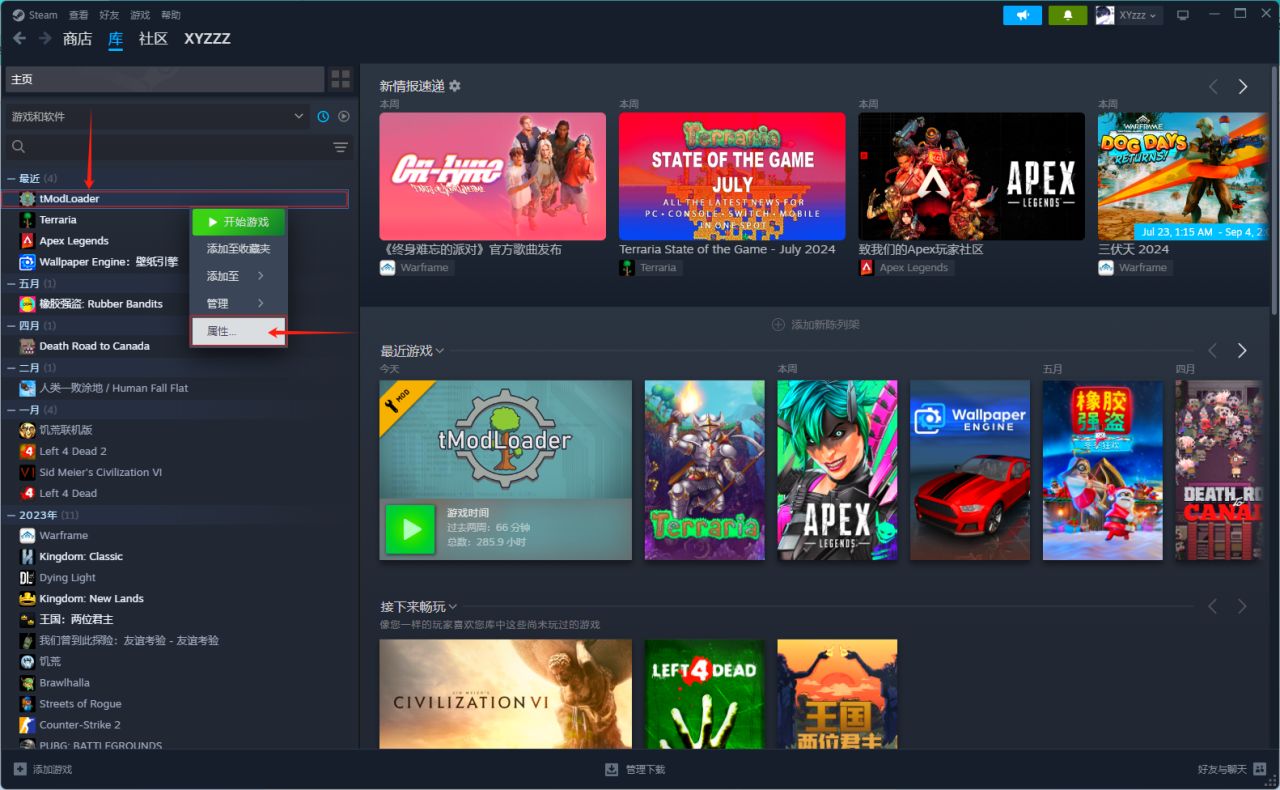Open Big Picture mode monitor icon
This screenshot has width=1280, height=790.
pyautogui.click(x=1183, y=15)
